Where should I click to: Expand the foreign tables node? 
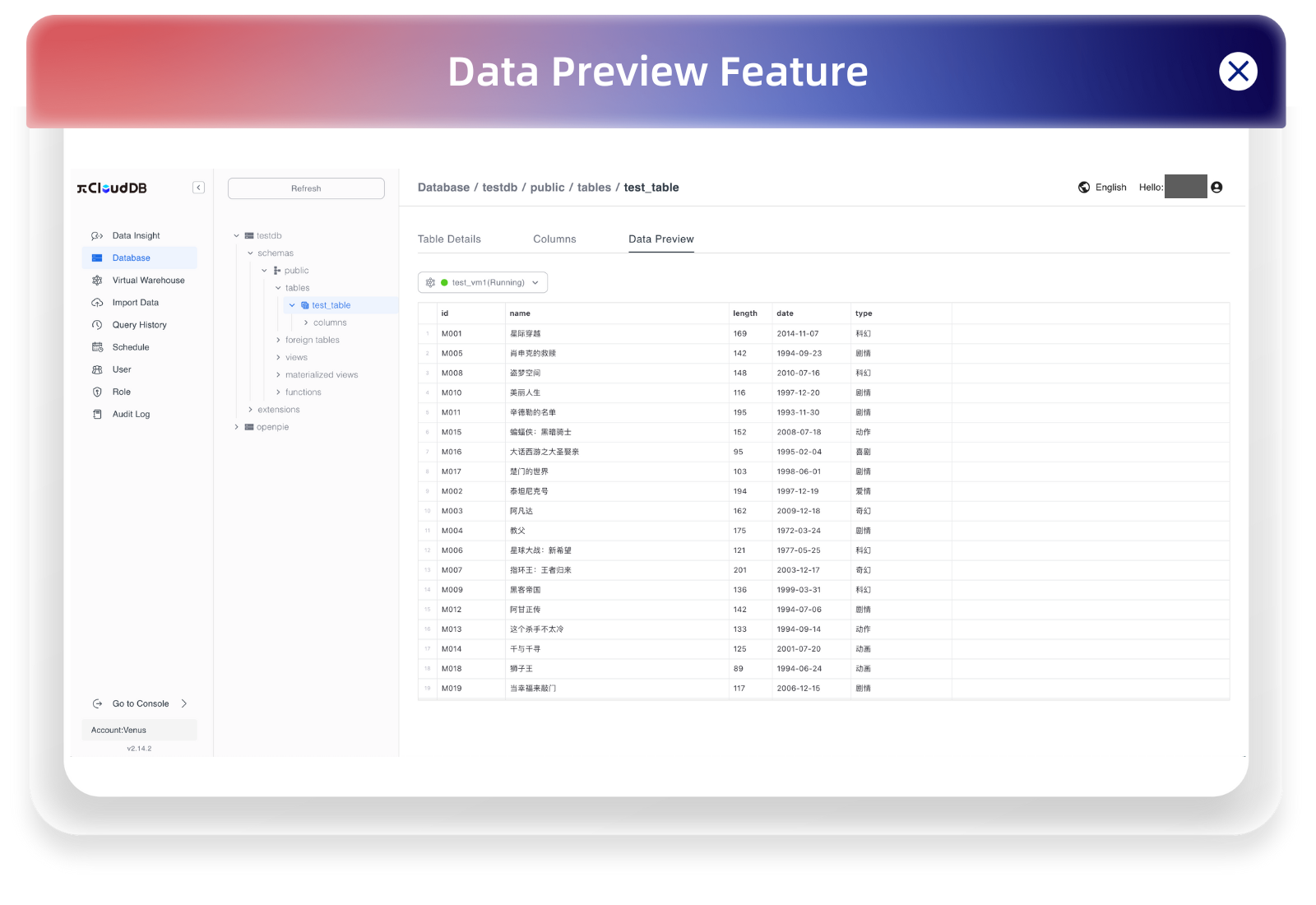(278, 340)
